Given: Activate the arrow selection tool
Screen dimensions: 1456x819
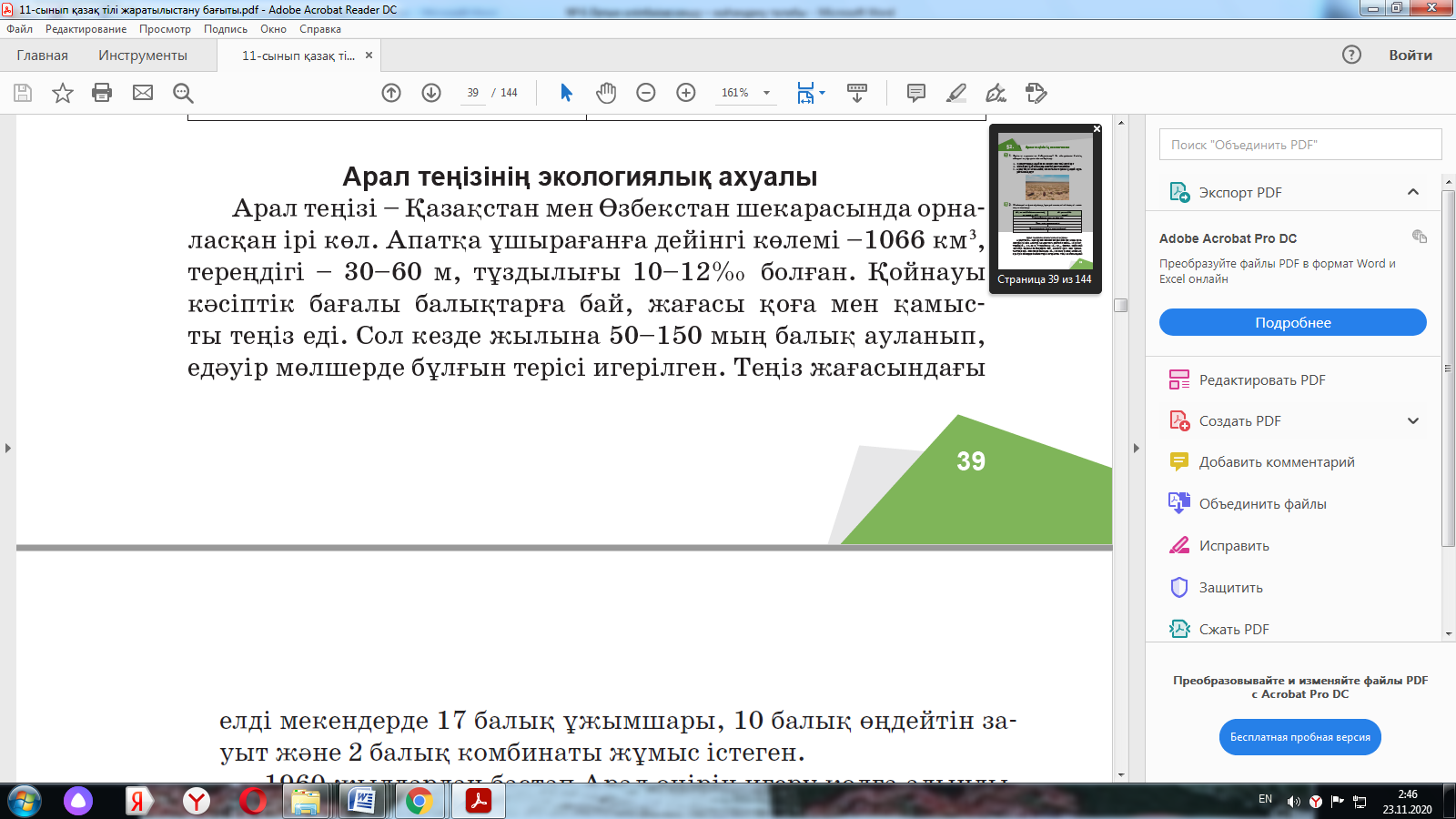Looking at the screenshot, I should [x=566, y=93].
